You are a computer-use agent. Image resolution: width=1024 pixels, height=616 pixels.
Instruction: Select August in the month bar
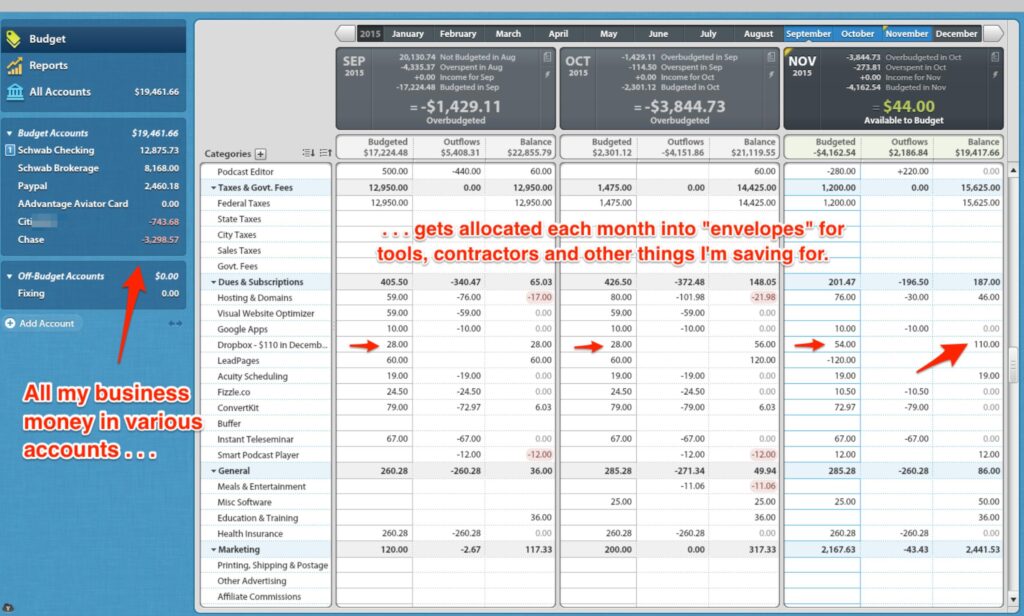[758, 34]
